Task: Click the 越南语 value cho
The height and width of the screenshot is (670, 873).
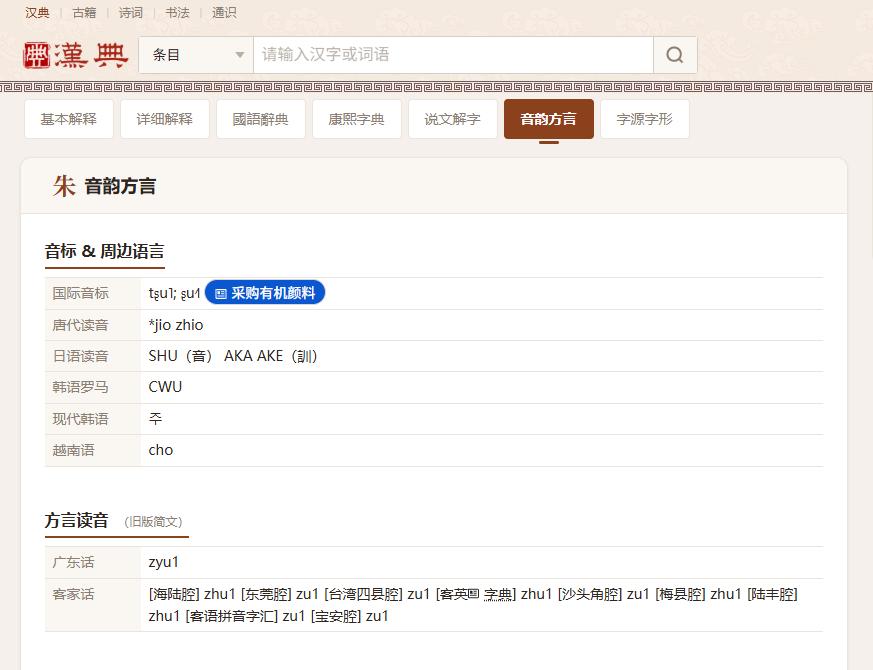Action: pyautogui.click(x=161, y=450)
